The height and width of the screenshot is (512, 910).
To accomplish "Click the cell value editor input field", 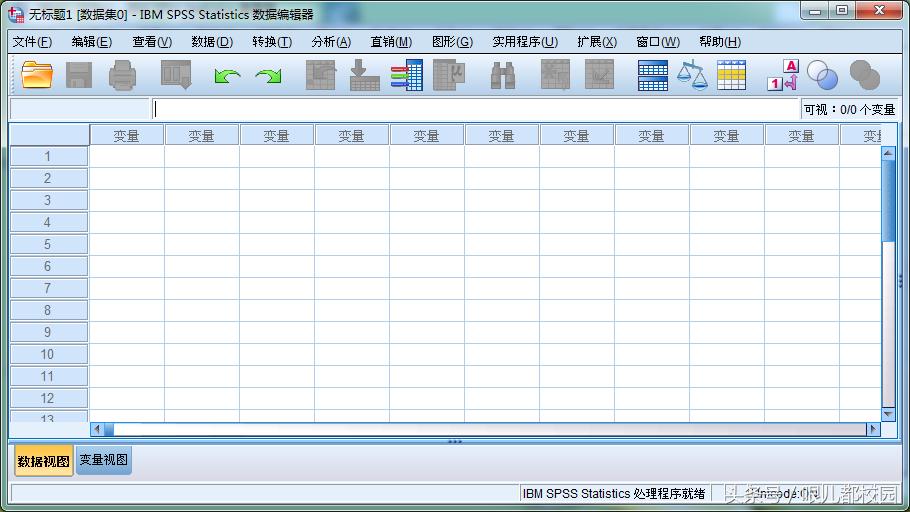I will click(476, 109).
